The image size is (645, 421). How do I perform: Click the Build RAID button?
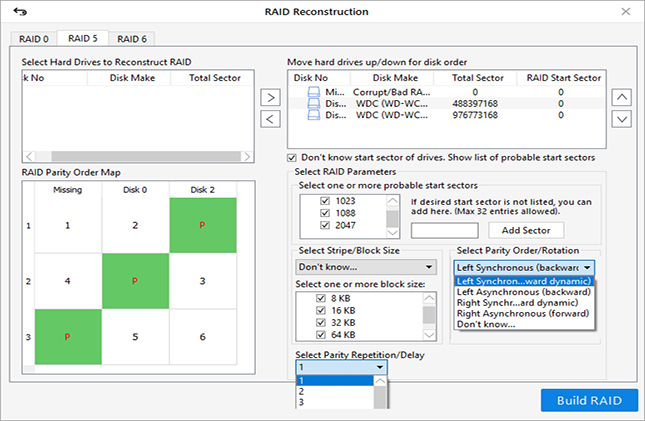point(587,401)
